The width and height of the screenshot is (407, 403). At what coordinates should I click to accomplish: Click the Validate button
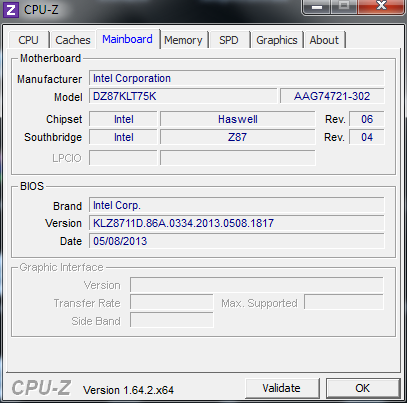click(x=282, y=388)
